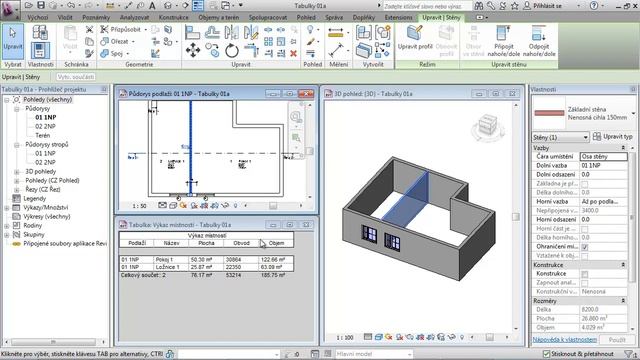Screen dimensions: 640x360
Task: Click the red X delete icon
Action: pyautogui.click(x=293, y=53)
